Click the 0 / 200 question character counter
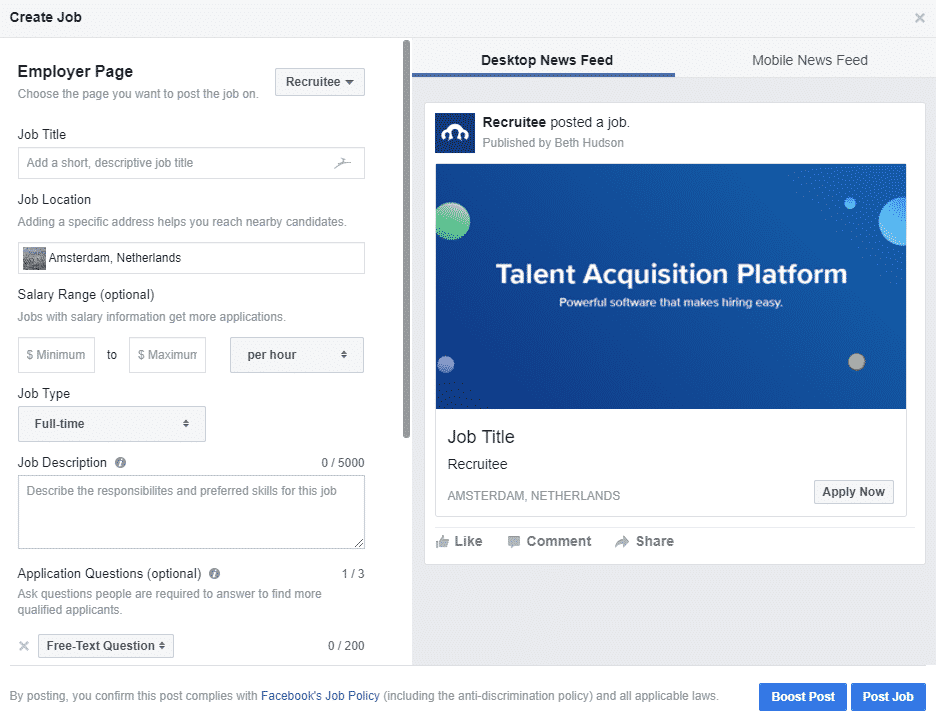 pyautogui.click(x=346, y=646)
